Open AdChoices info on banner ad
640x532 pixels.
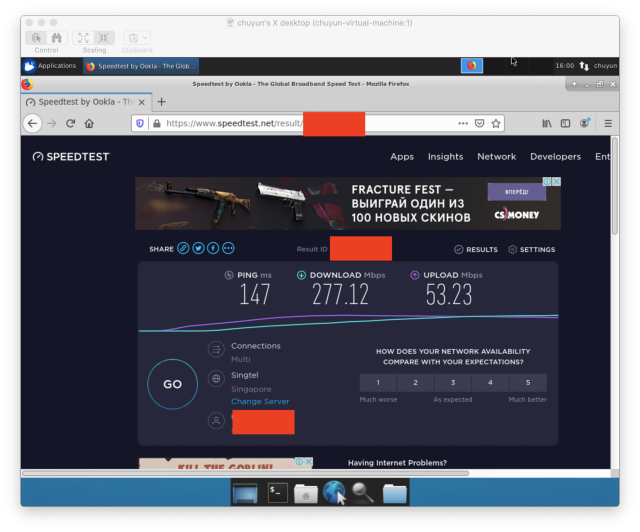tap(547, 182)
